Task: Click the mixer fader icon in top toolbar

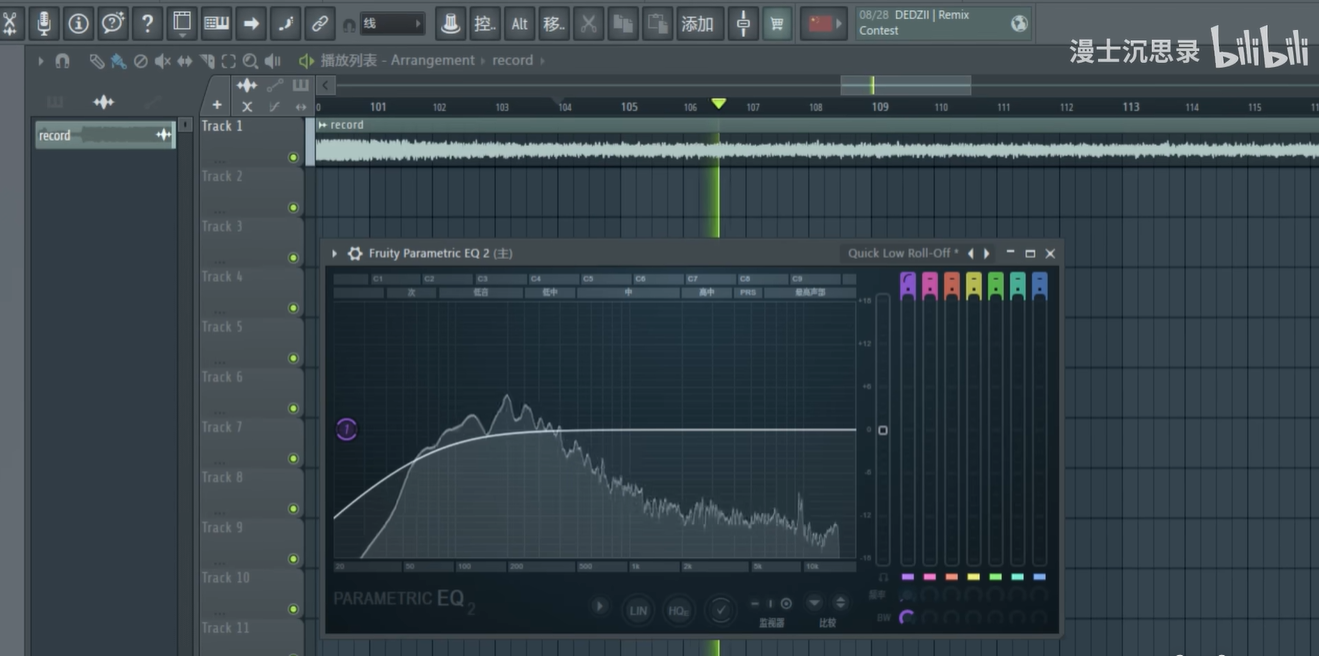Action: click(743, 23)
